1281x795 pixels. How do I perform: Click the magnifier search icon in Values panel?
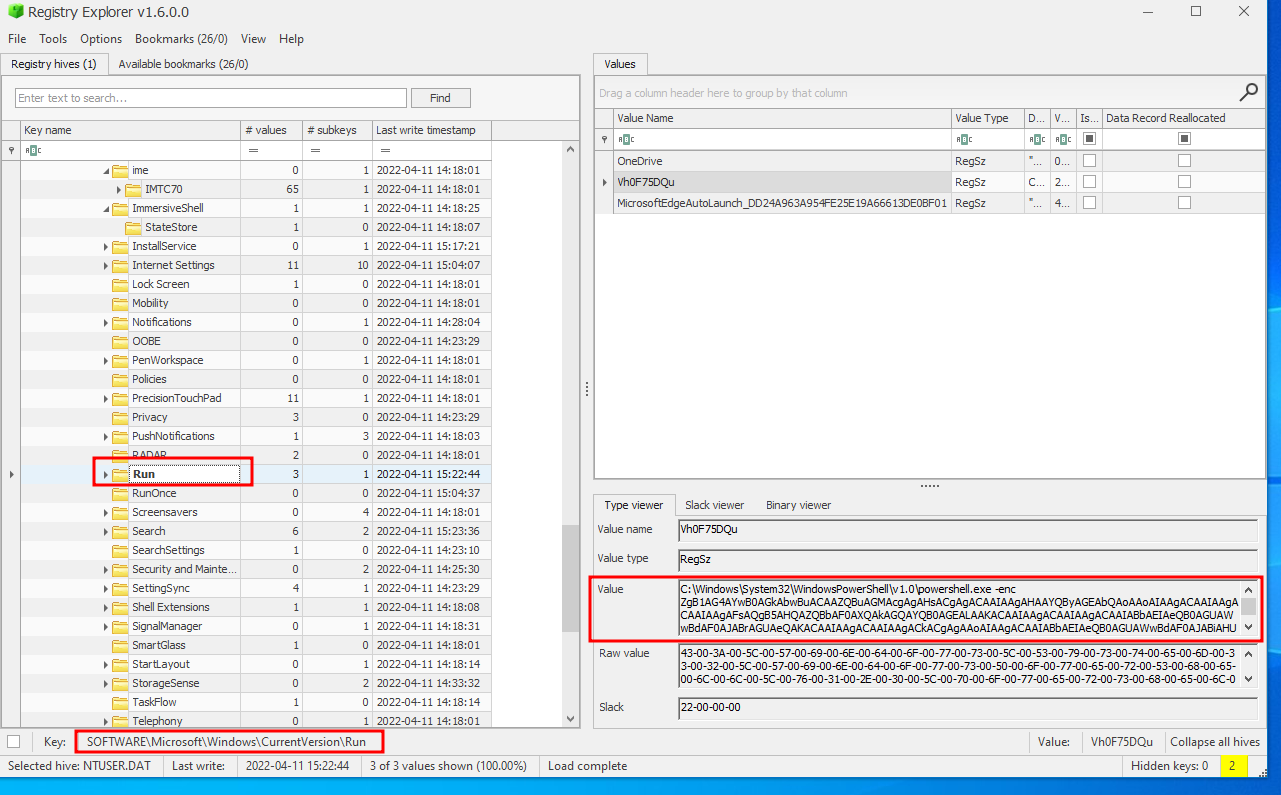click(1248, 92)
